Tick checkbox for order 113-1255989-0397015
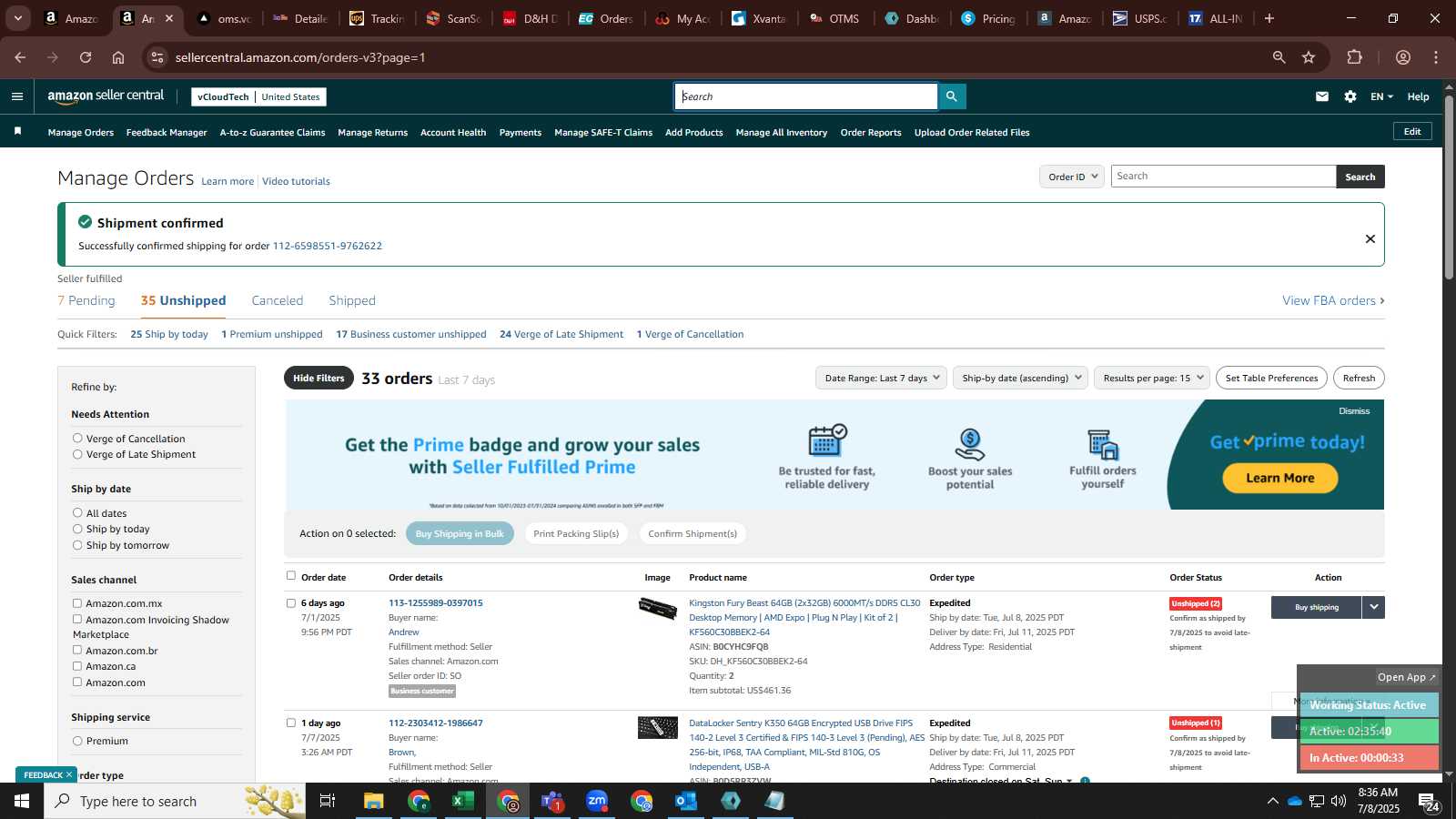 (x=291, y=602)
